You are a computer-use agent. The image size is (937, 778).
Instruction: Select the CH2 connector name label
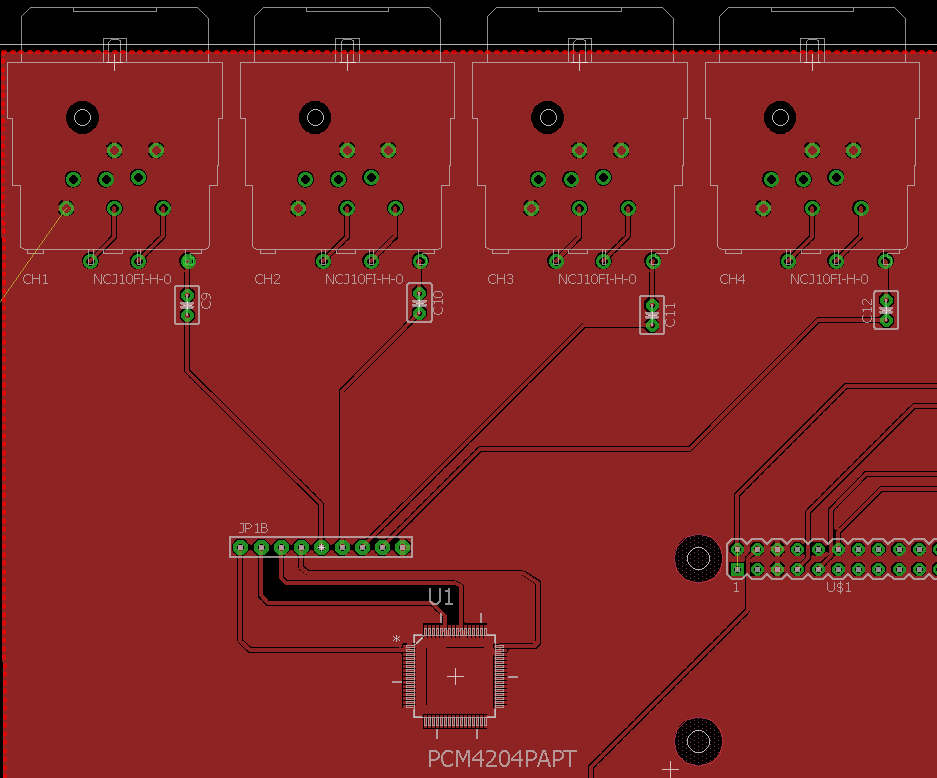click(x=267, y=279)
